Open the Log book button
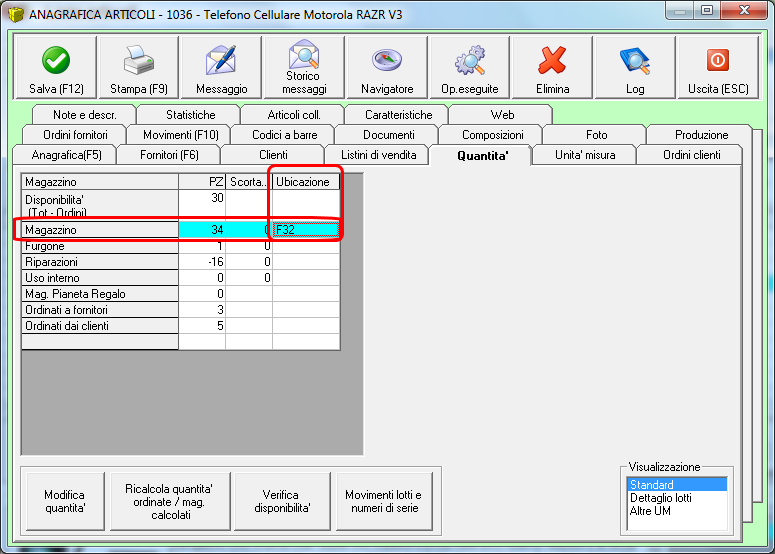This screenshot has width=775, height=554. click(x=635, y=67)
